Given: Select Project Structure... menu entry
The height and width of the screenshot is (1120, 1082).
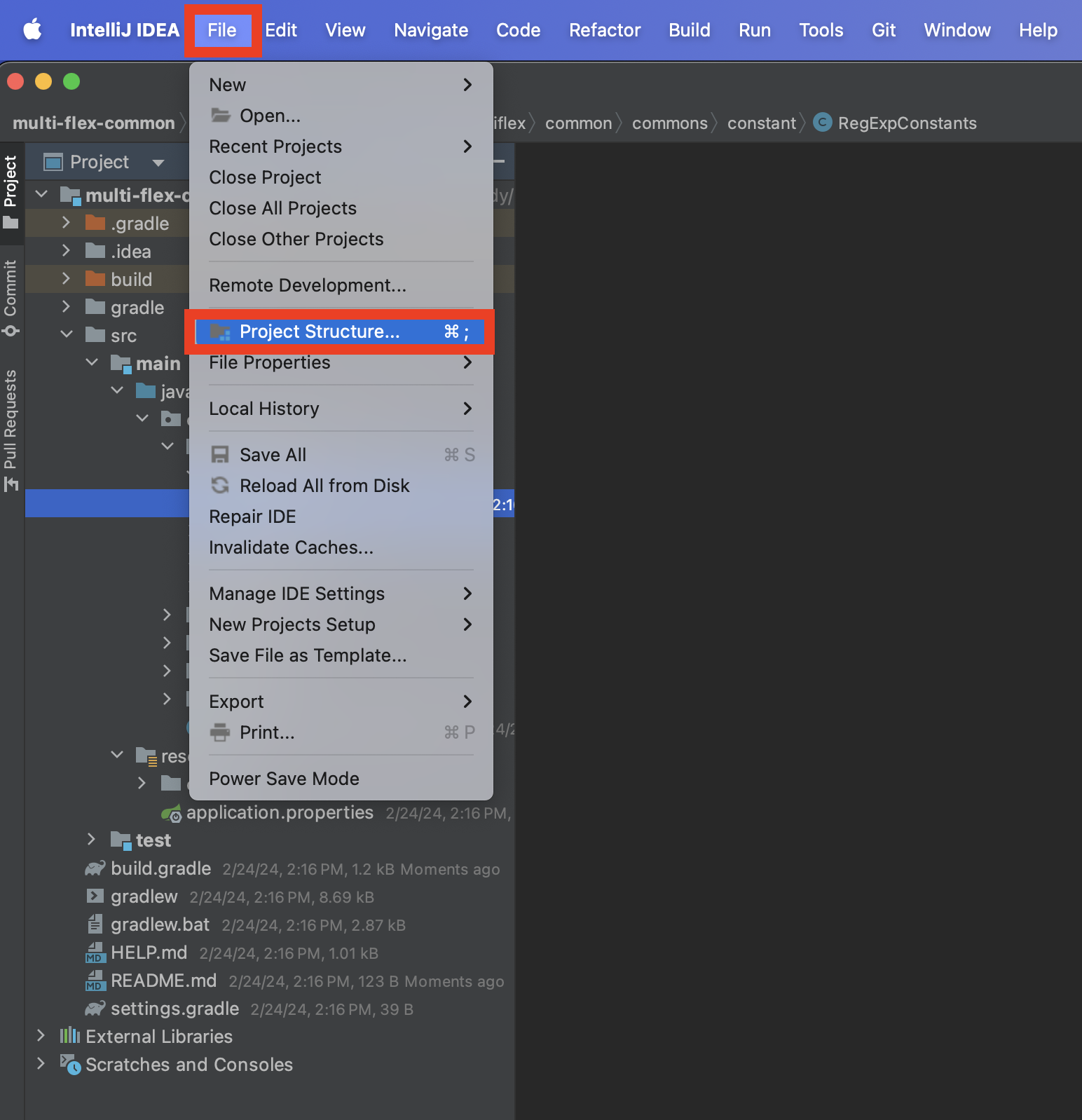Looking at the screenshot, I should tap(341, 332).
